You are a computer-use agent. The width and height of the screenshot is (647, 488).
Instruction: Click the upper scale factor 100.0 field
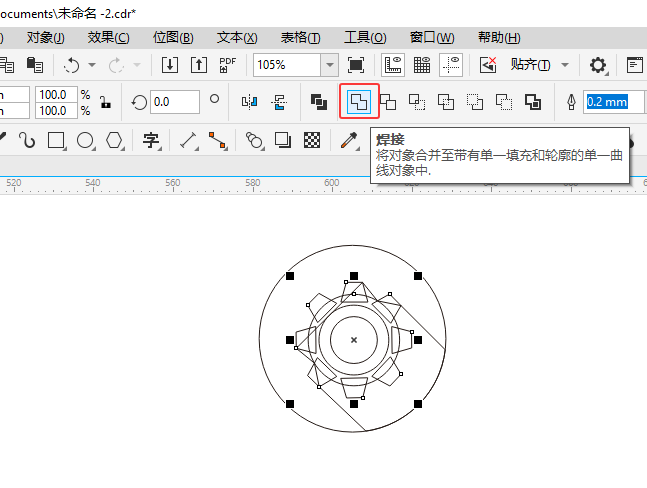pos(56,94)
